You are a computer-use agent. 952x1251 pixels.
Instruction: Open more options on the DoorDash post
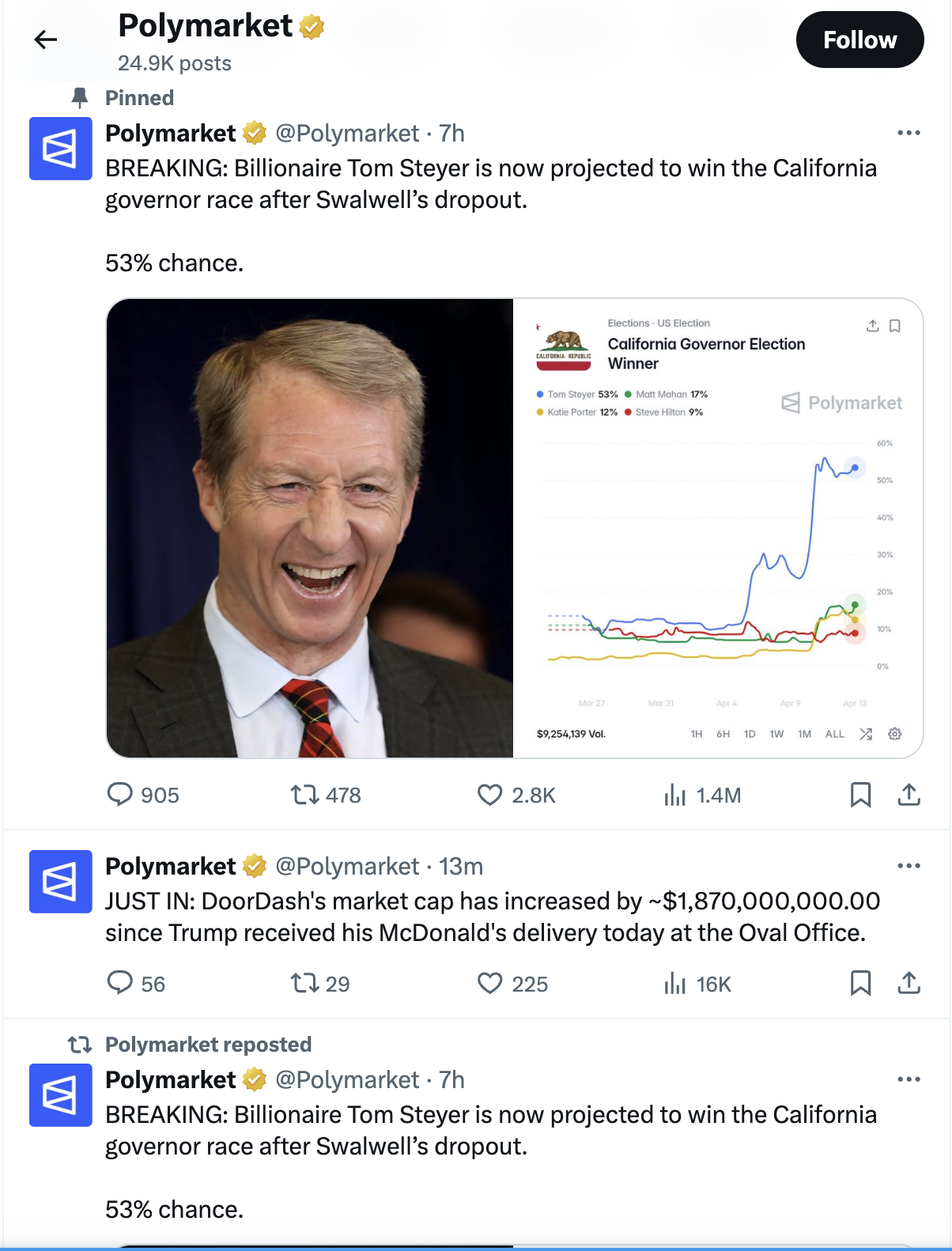point(909,866)
